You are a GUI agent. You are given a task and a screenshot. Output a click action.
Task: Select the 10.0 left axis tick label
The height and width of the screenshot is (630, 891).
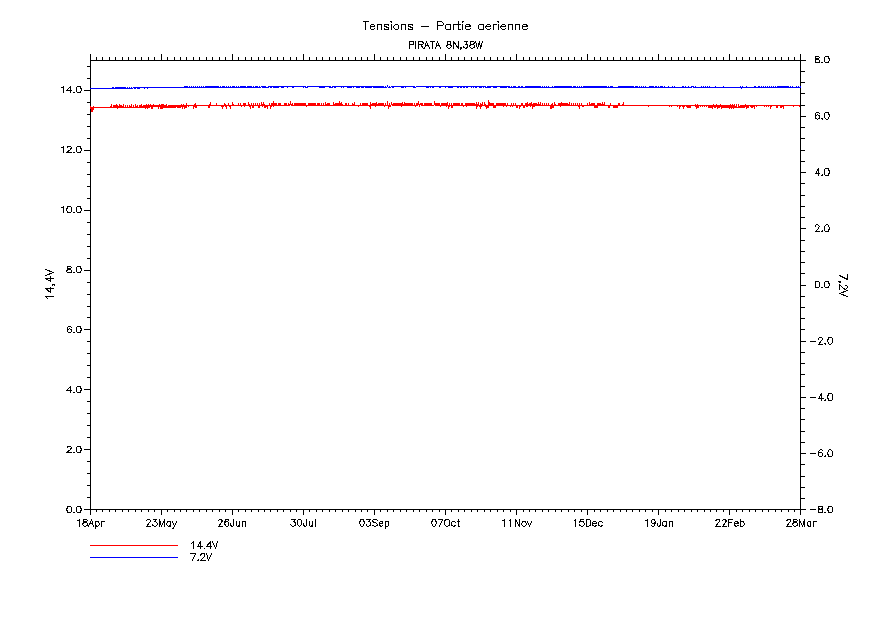70,210
